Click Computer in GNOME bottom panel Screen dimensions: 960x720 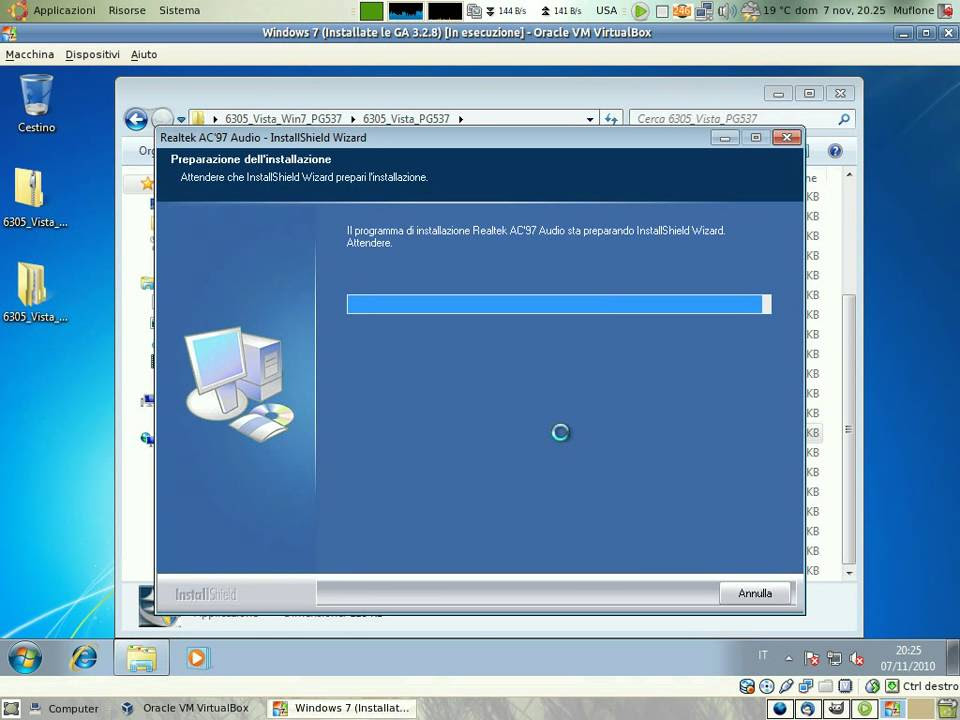[x=64, y=708]
